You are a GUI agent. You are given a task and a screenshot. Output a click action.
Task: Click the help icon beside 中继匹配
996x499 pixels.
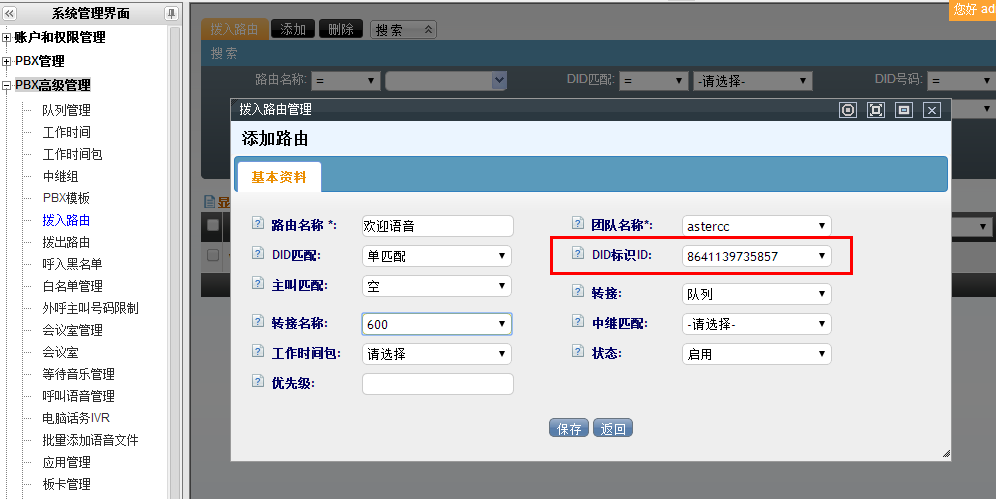(577, 322)
